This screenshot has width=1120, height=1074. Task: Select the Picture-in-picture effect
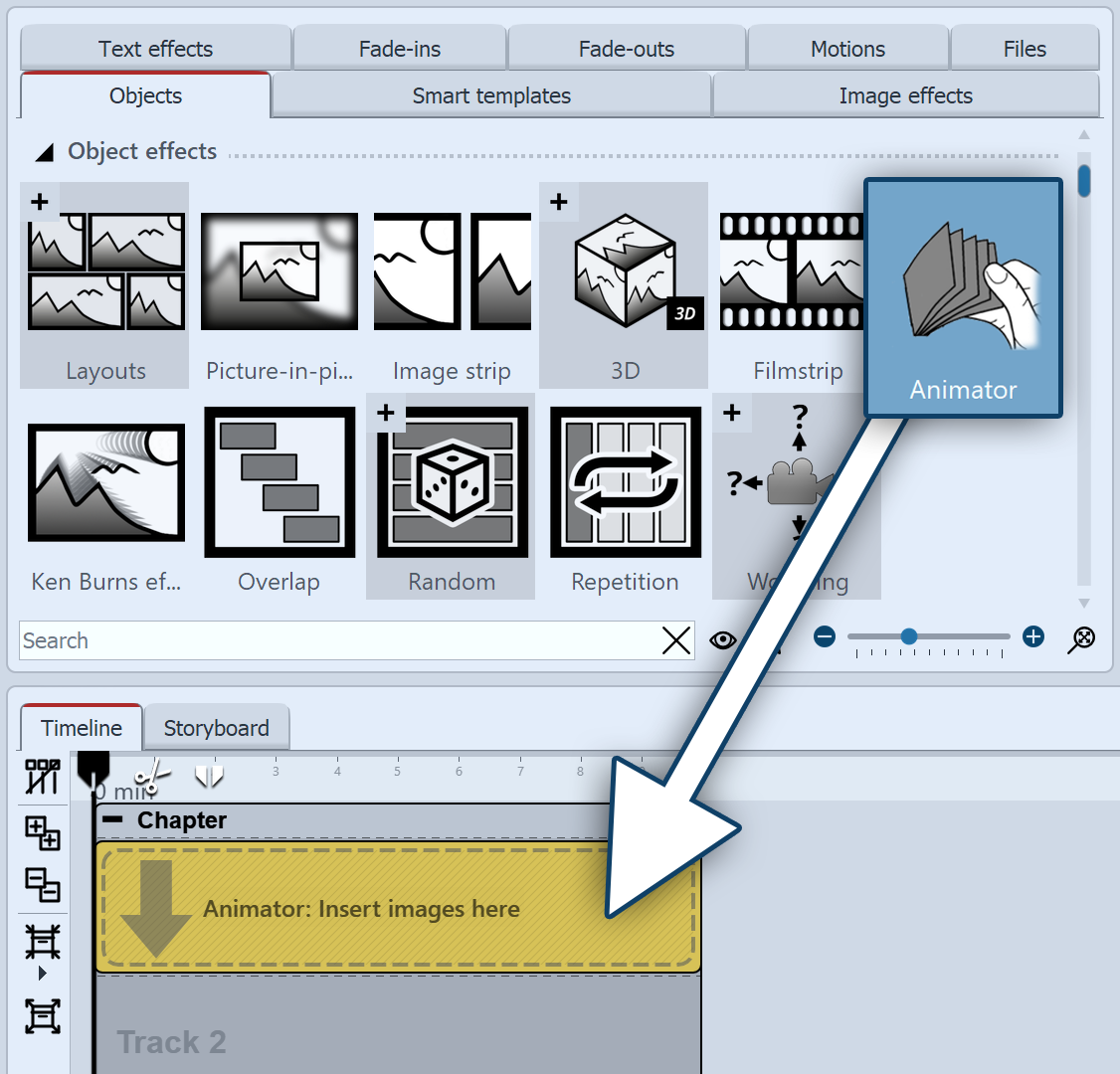click(x=279, y=271)
